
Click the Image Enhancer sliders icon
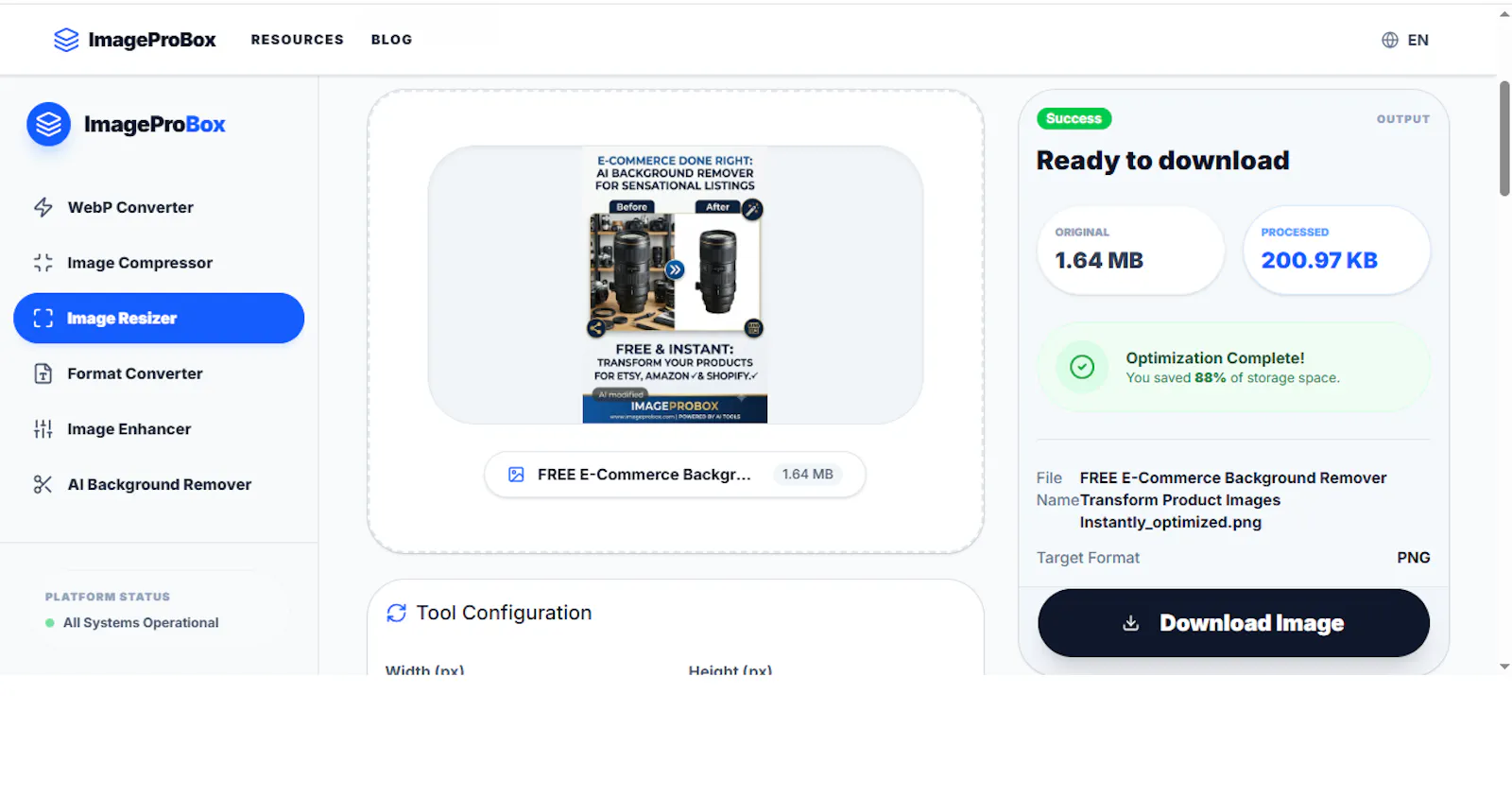[x=43, y=429]
